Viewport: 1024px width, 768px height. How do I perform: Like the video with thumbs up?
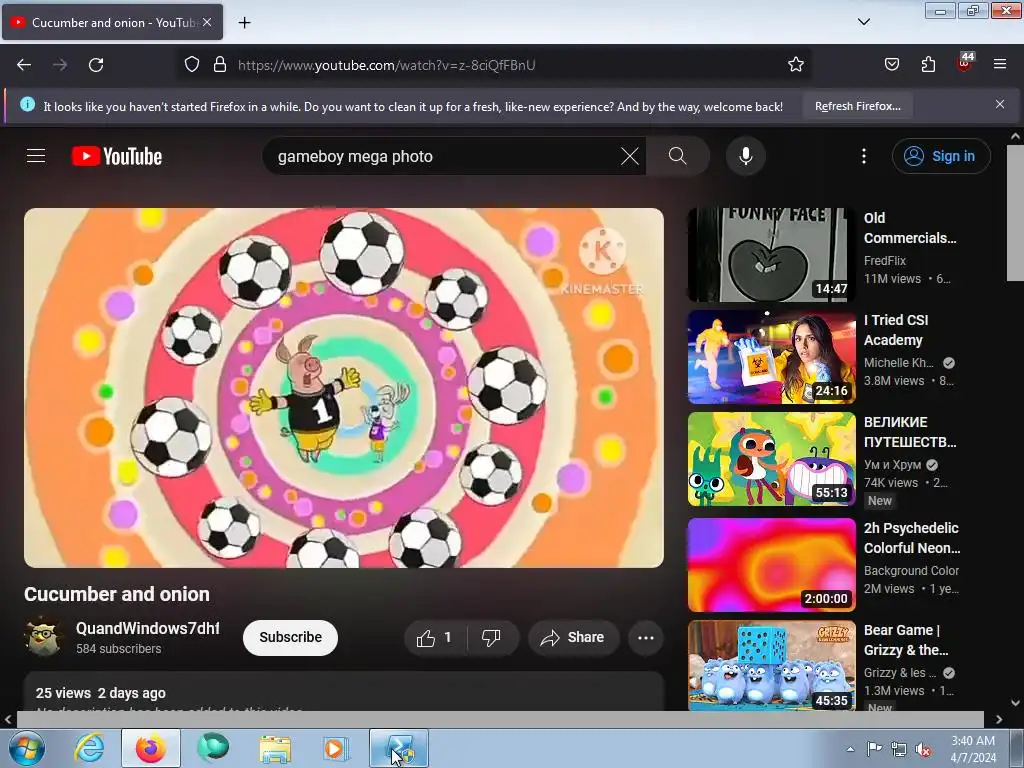click(434, 637)
